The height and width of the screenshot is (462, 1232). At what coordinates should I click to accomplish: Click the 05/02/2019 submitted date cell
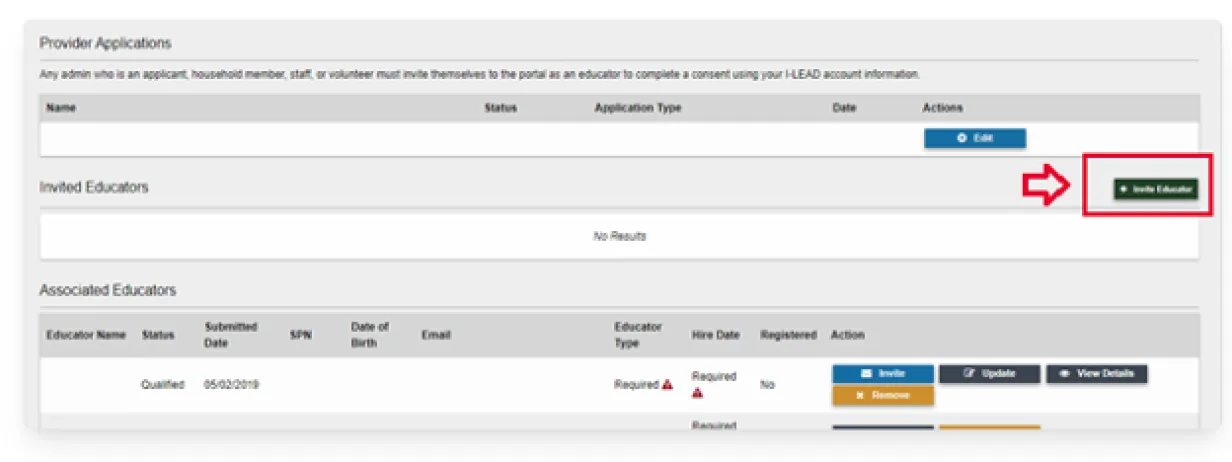coord(231,385)
